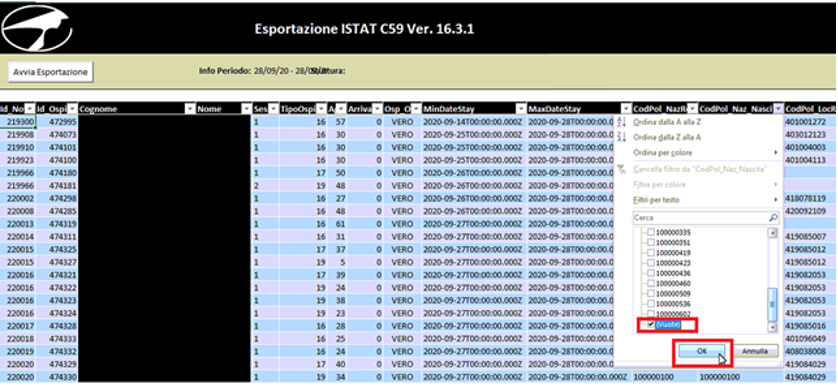Cancel the filter with Annulla
Image resolution: width=838 pixels, height=386 pixels.
coord(755,351)
